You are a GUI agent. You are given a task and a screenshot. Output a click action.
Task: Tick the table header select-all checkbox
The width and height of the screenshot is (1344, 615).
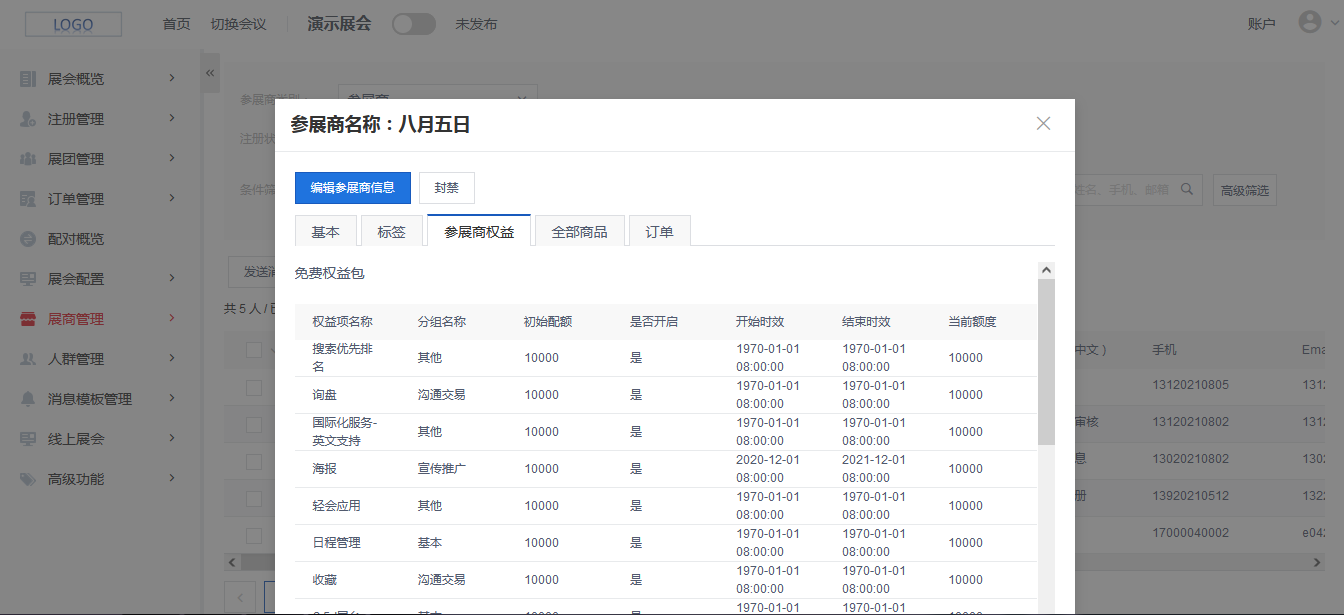(254, 350)
